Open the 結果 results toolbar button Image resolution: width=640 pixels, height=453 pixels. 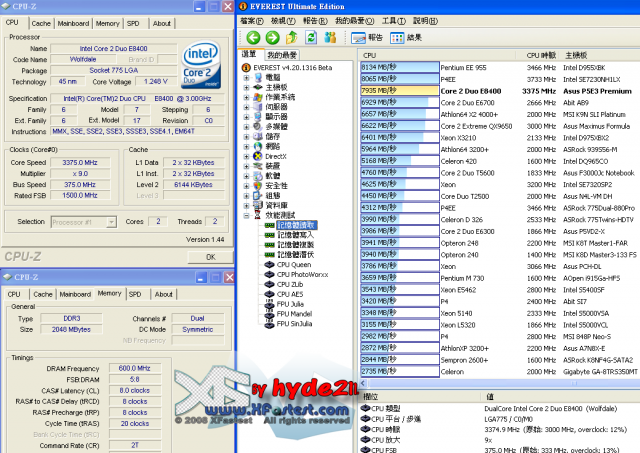pos(406,38)
